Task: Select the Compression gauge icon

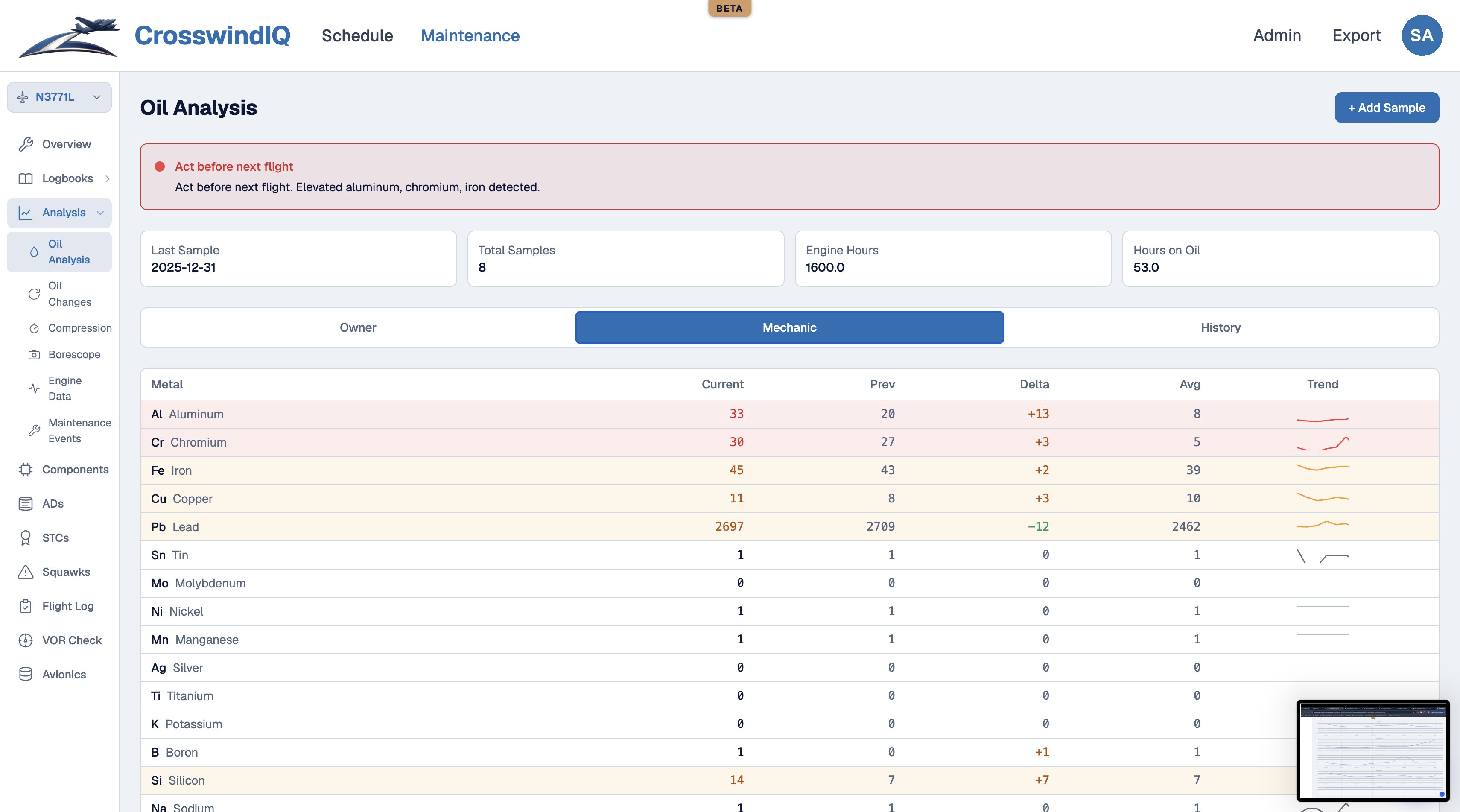Action: 34,329
